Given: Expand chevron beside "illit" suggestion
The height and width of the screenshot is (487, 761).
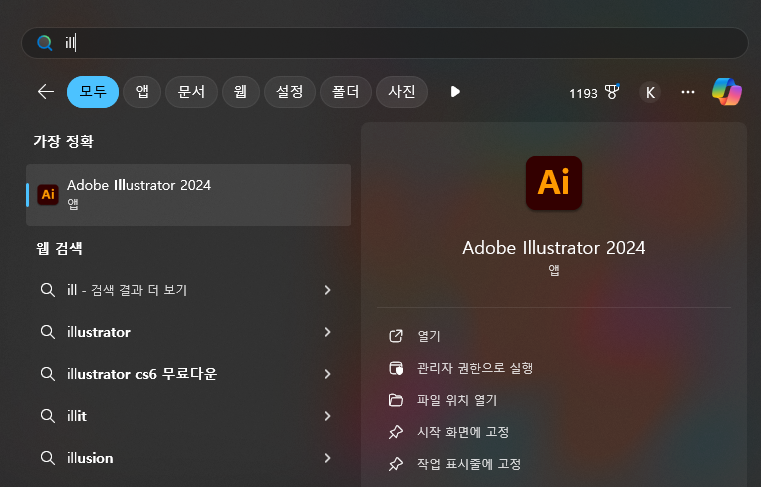Looking at the screenshot, I should (x=328, y=416).
